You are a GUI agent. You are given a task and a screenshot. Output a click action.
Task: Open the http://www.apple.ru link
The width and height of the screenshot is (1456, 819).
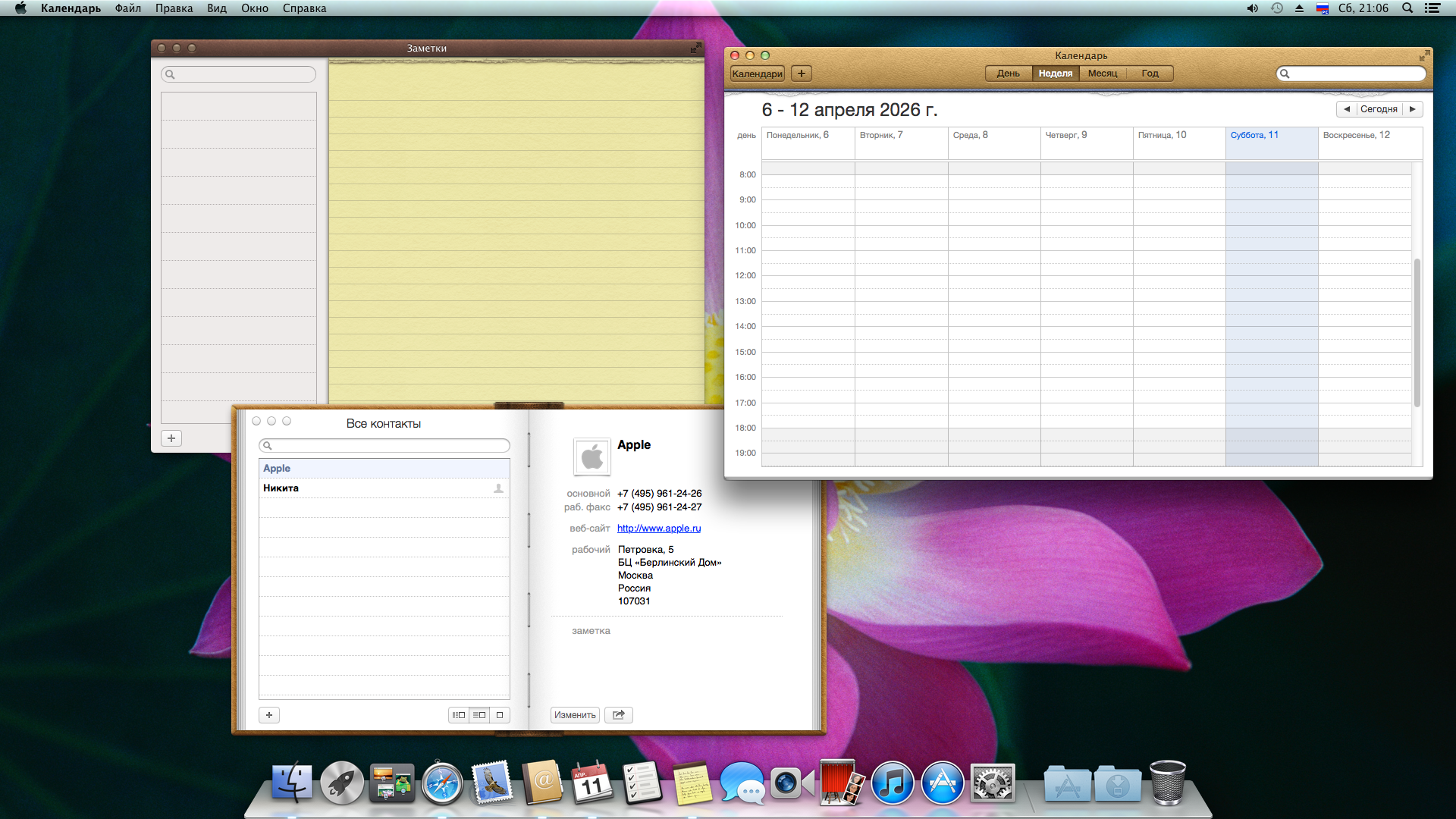pos(658,529)
